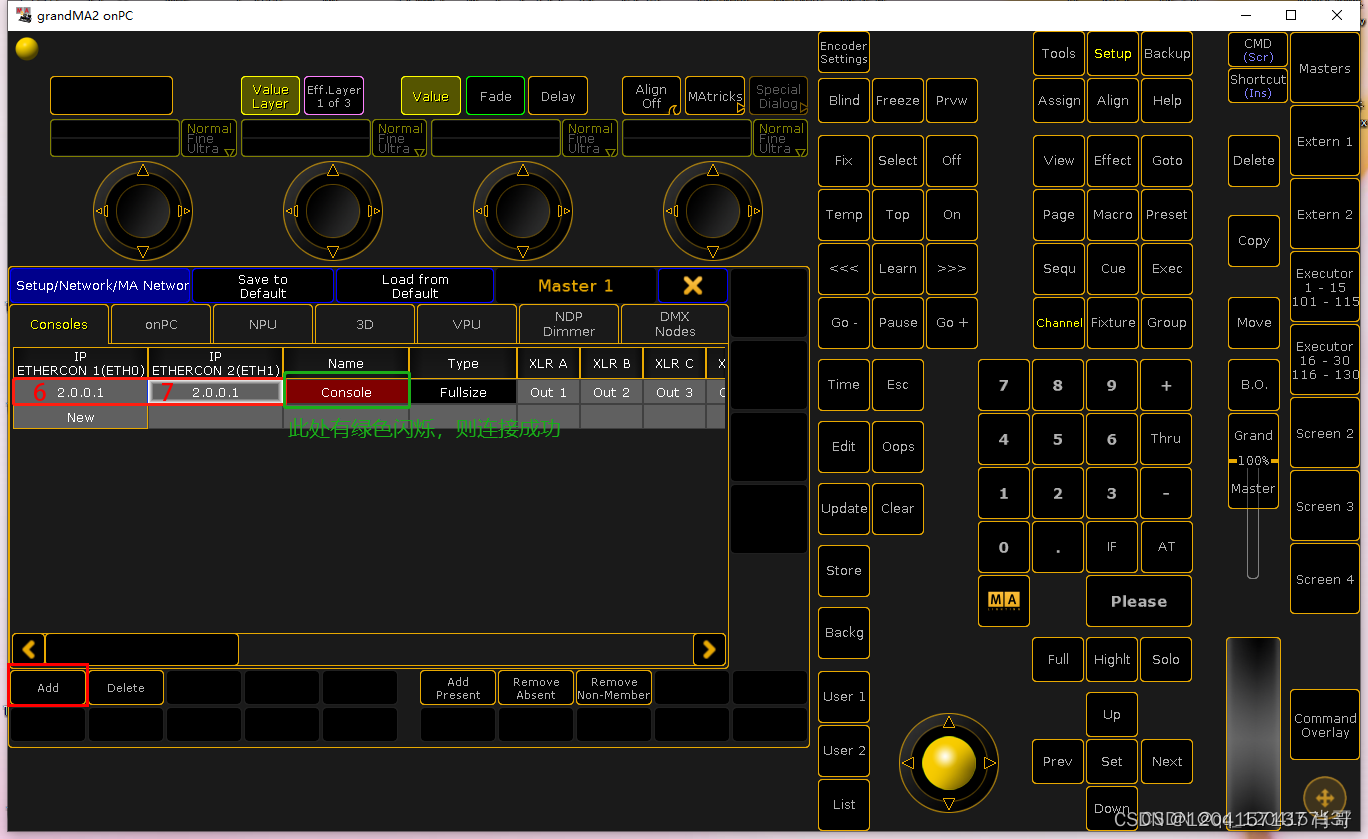Open Encoder Settings
Screen dimensions: 1368x839
(844, 52)
